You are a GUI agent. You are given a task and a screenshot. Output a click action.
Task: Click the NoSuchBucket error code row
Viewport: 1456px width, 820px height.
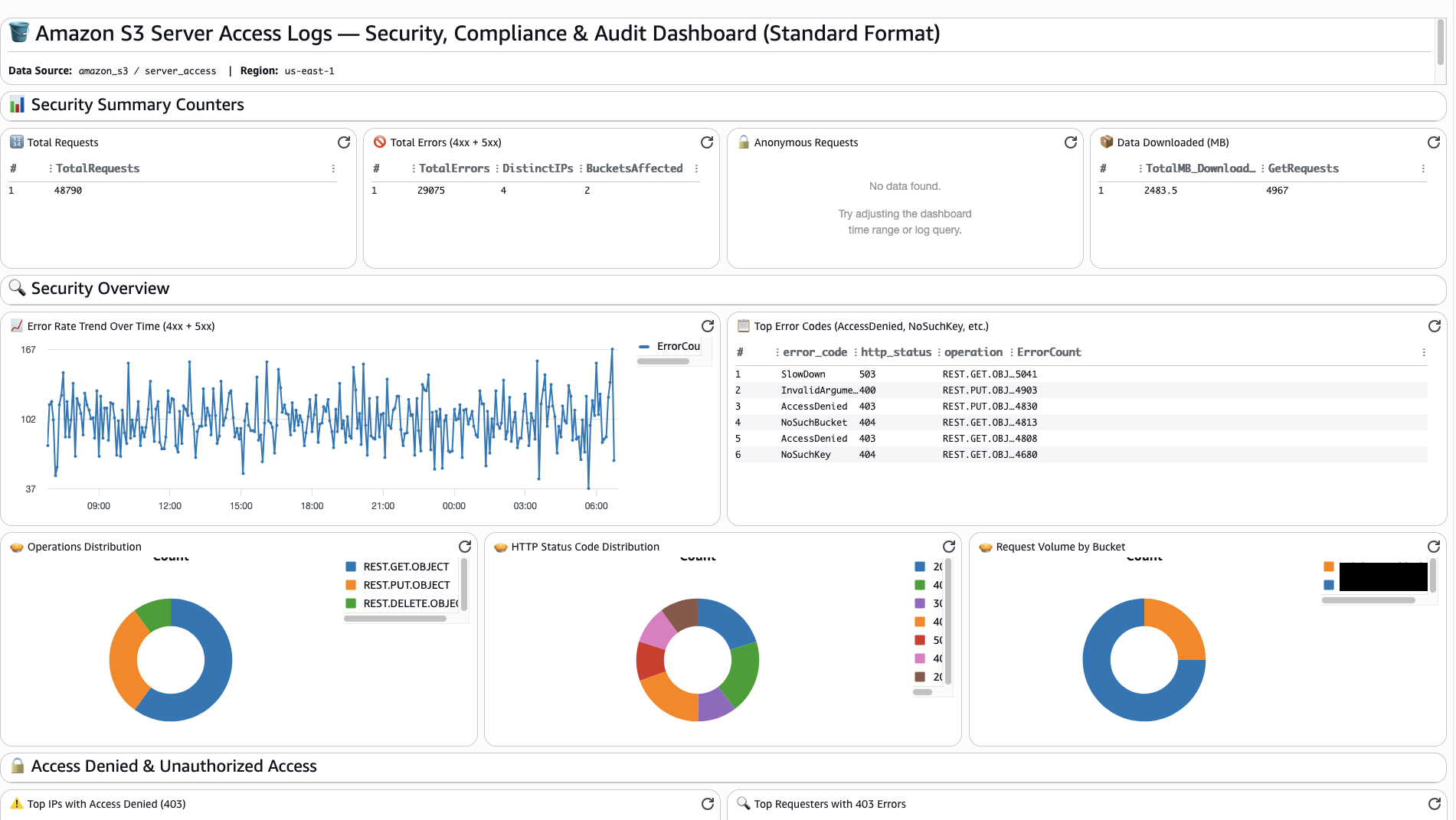click(x=1081, y=423)
